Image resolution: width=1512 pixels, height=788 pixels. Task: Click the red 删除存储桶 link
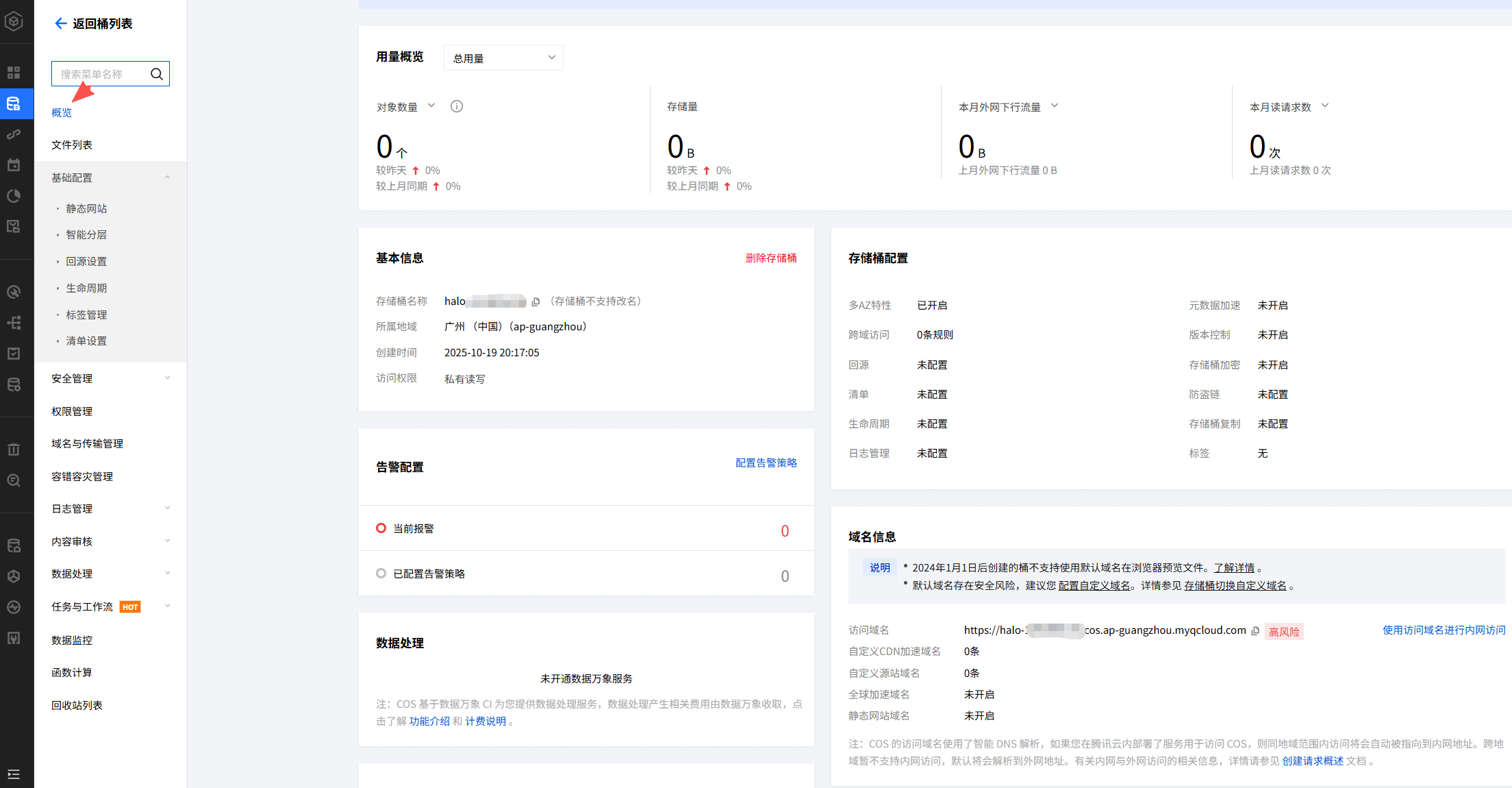[x=771, y=258]
